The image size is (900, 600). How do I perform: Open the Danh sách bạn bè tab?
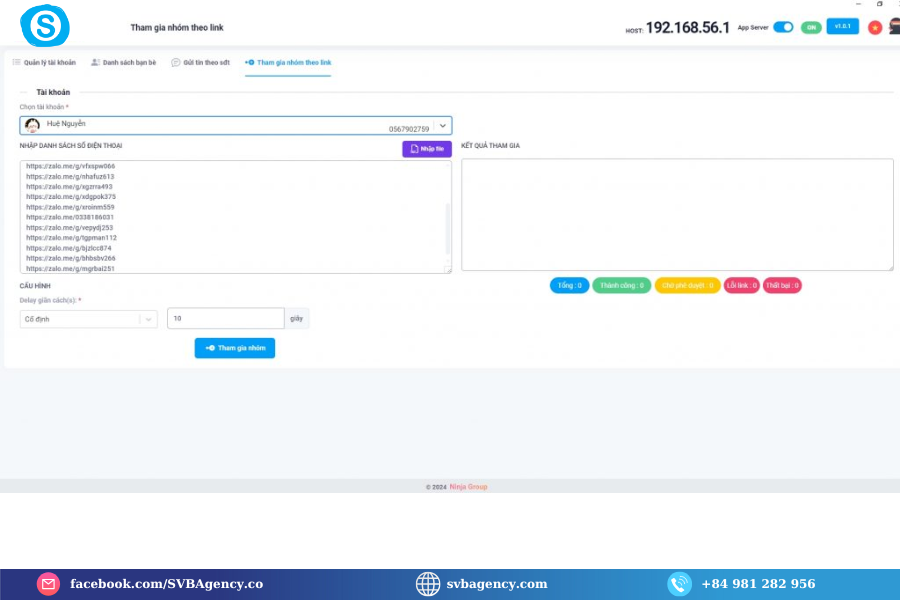124,62
